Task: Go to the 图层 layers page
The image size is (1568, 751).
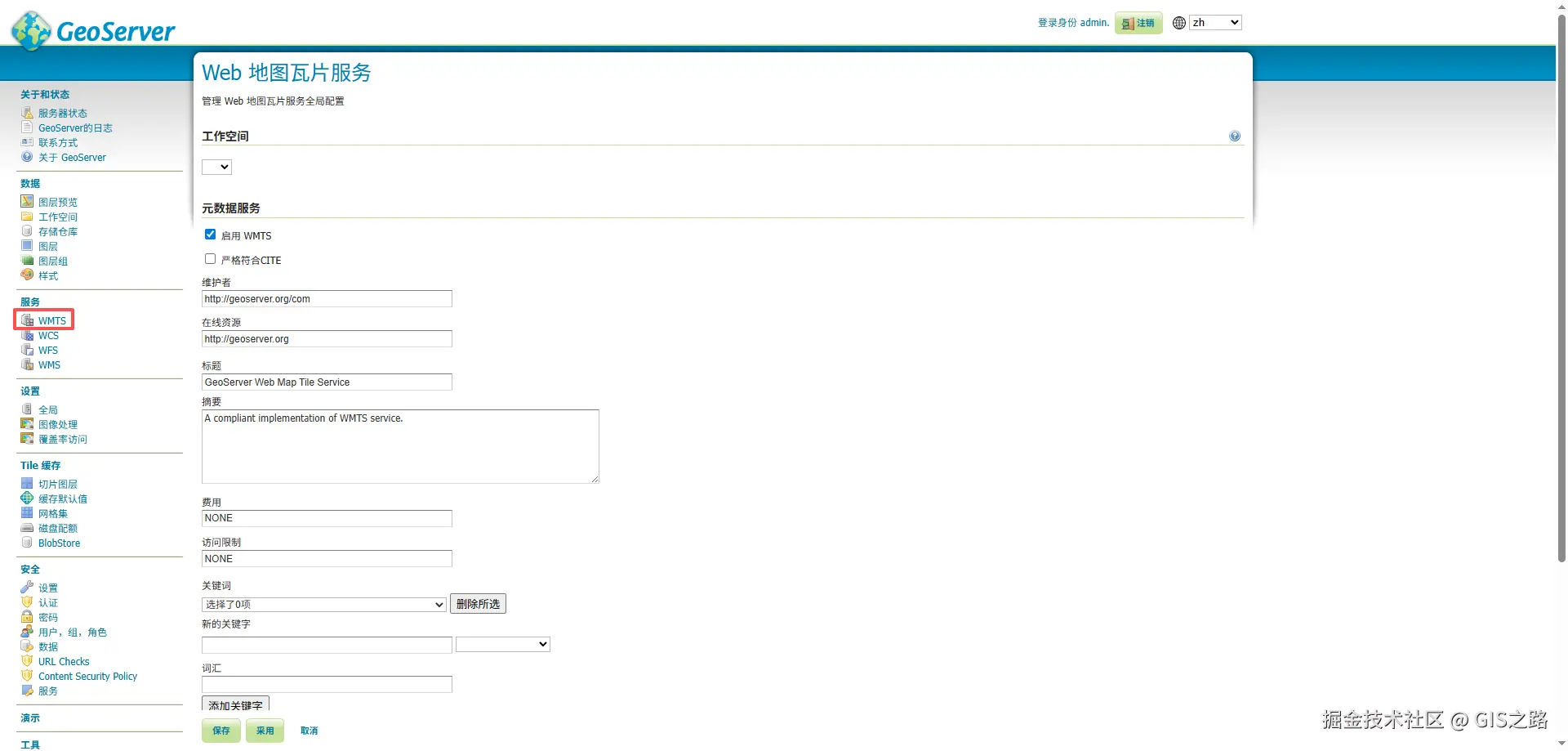Action: click(48, 247)
